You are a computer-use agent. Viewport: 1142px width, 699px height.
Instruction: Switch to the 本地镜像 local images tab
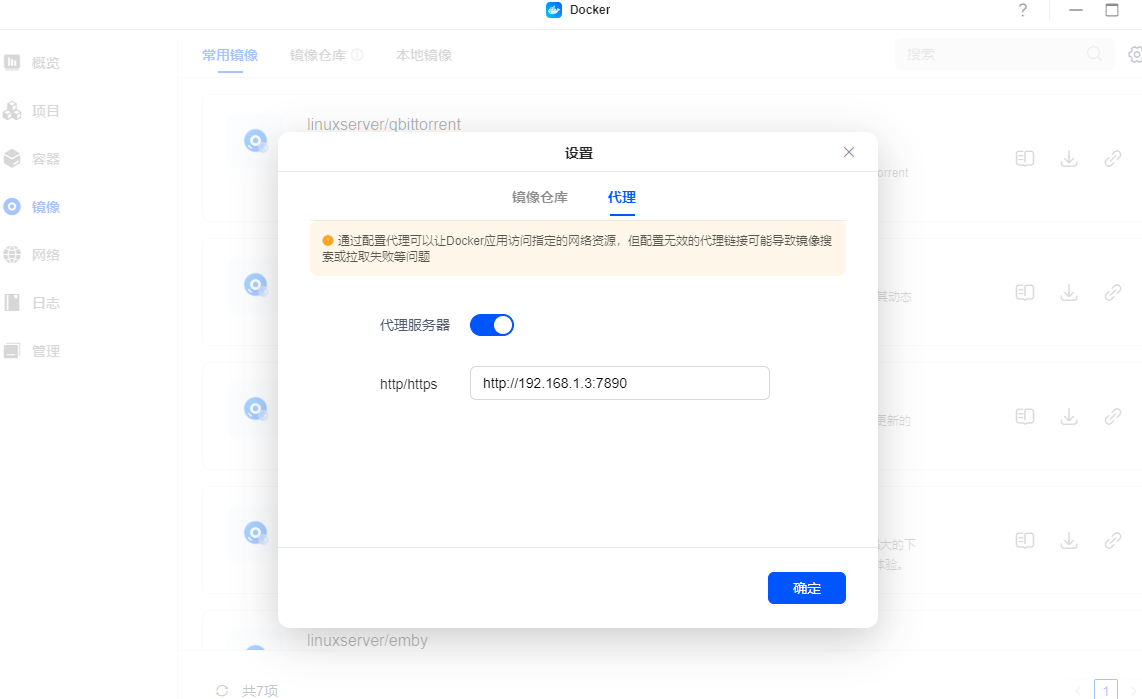coord(423,55)
